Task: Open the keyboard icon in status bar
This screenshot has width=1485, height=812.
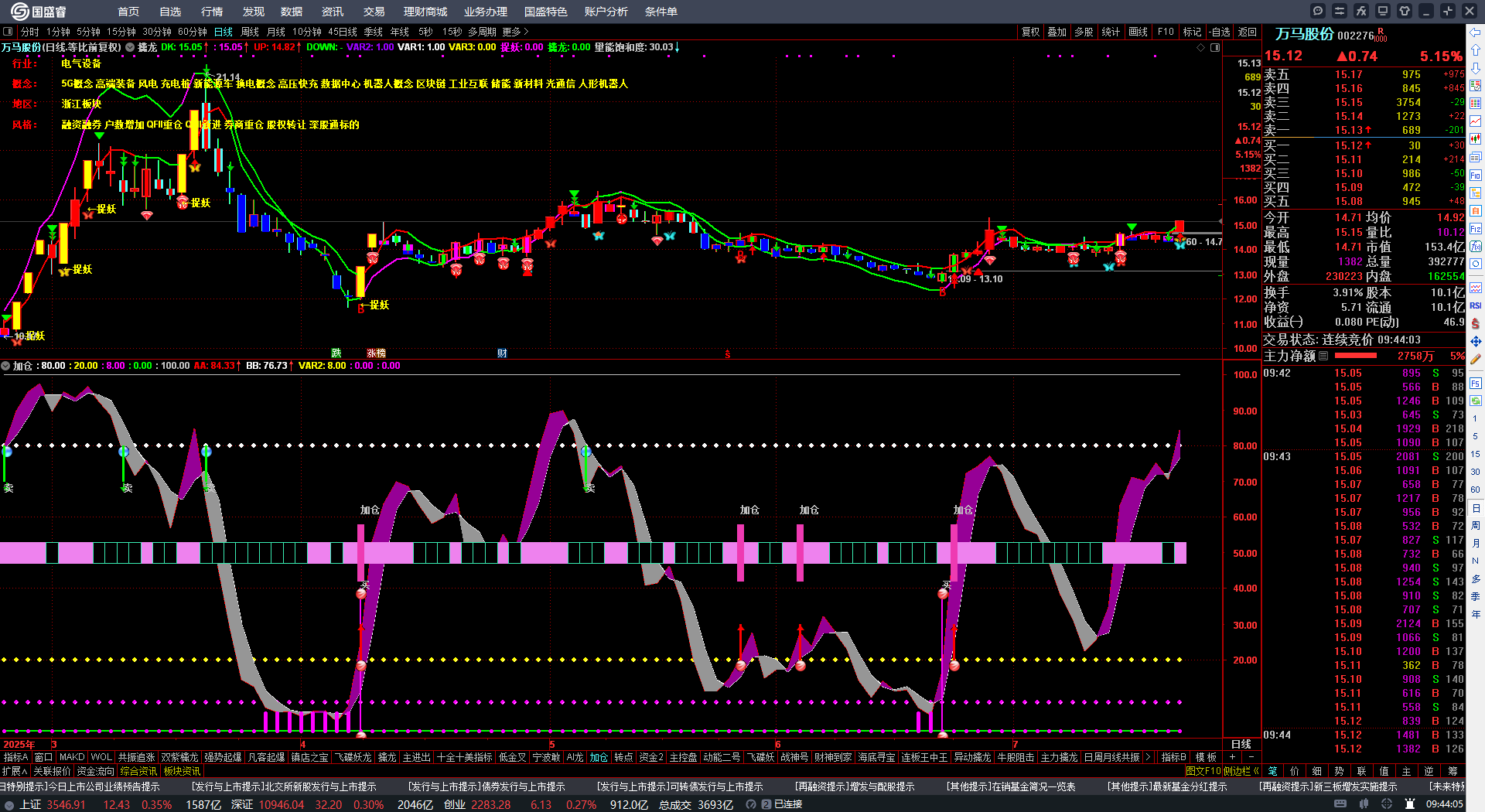Action: click(x=1340, y=804)
